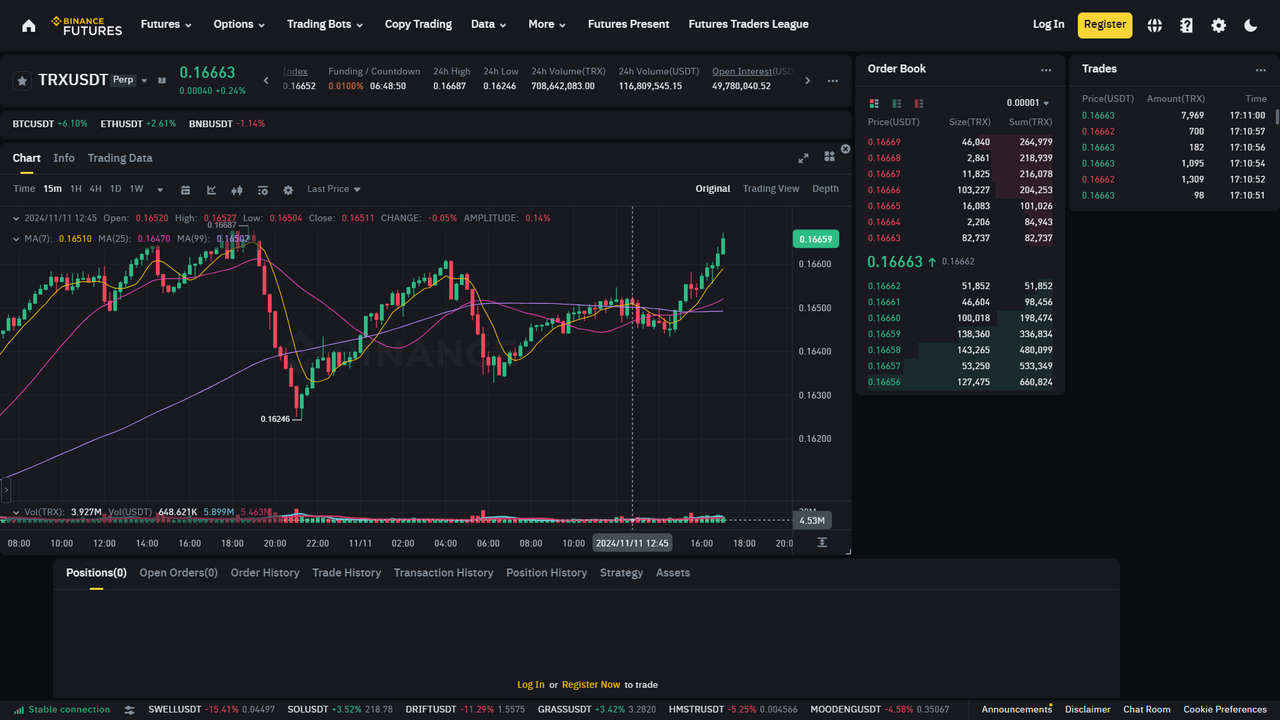Show only asks in order book
The height and width of the screenshot is (720, 1280).
[x=918, y=103]
